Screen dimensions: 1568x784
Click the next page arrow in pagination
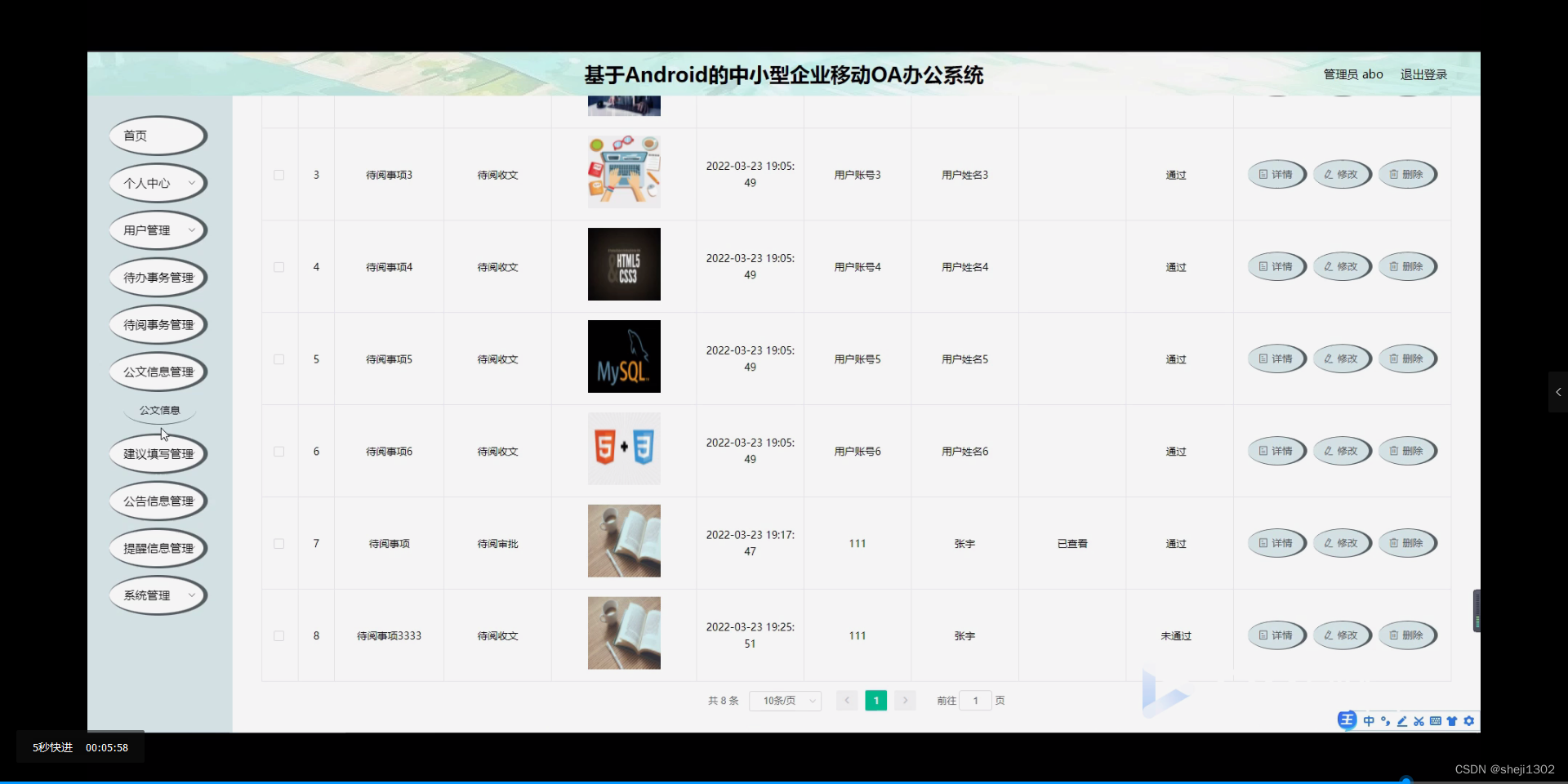(905, 701)
